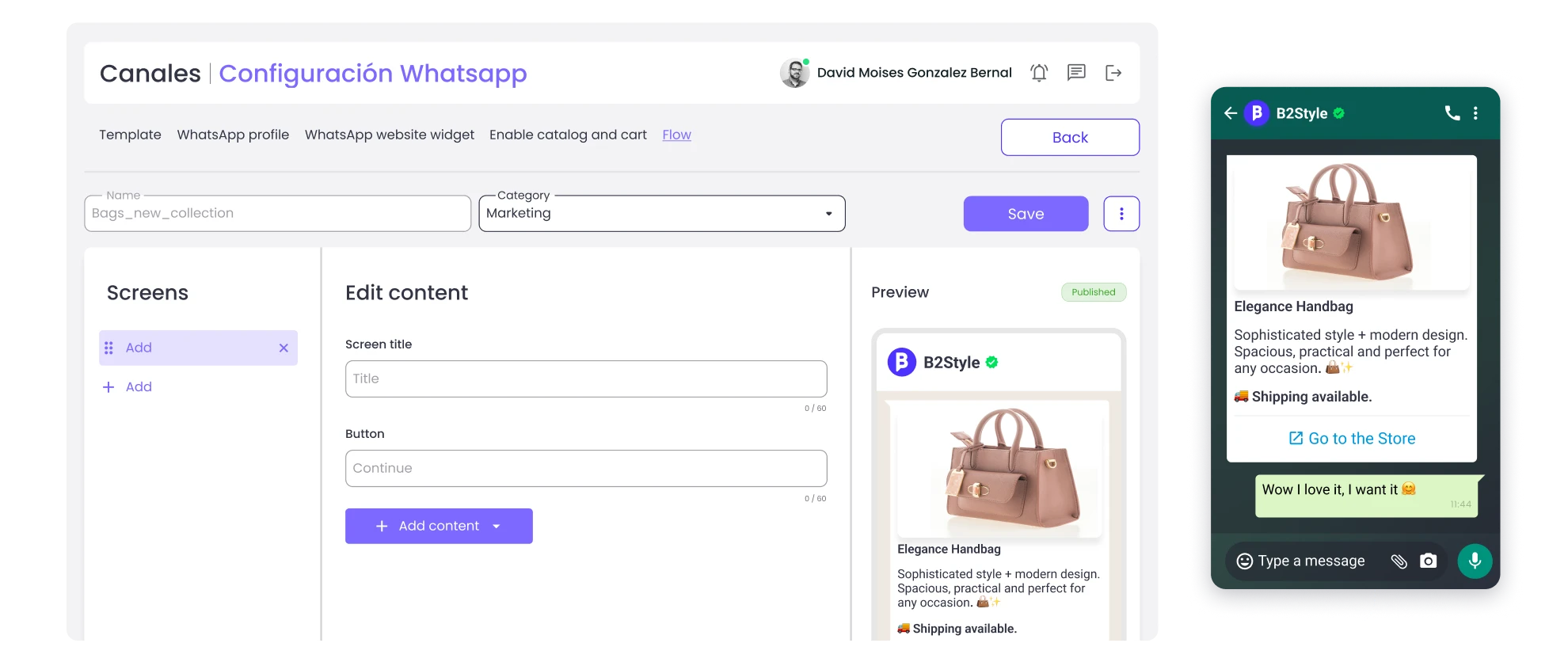The image size is (1568, 662).
Task: Click the logout icon in header
Action: 1113,73
